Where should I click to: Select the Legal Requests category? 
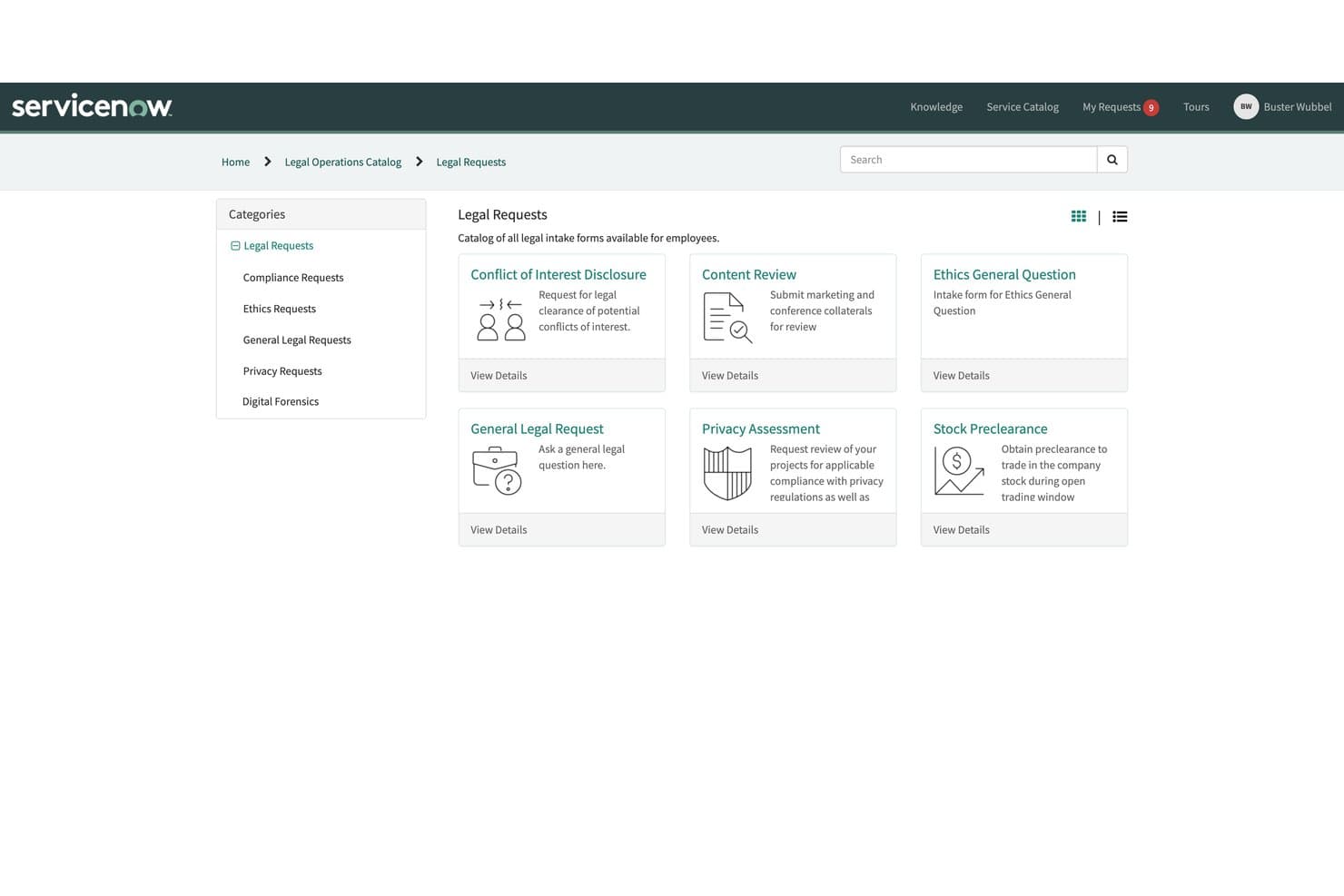click(278, 246)
